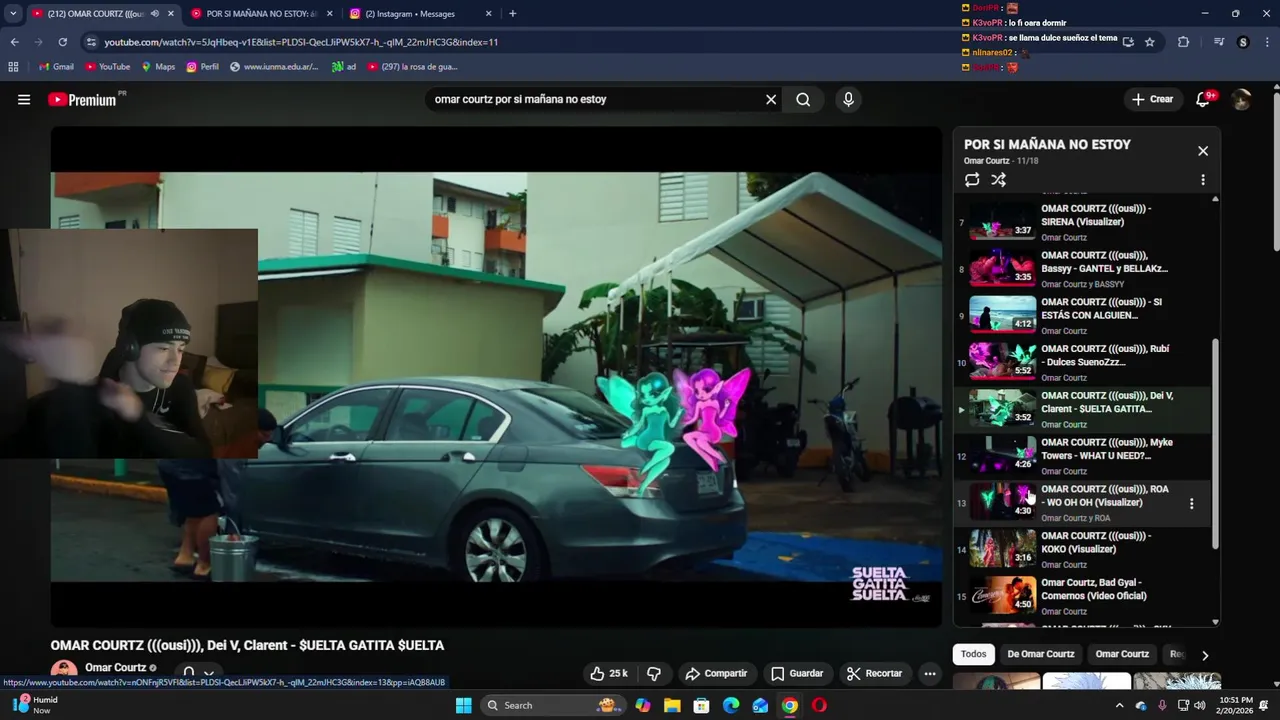The image size is (1280, 720).
Task: Open the Omar Courtz channel name link
Action: 115,668
